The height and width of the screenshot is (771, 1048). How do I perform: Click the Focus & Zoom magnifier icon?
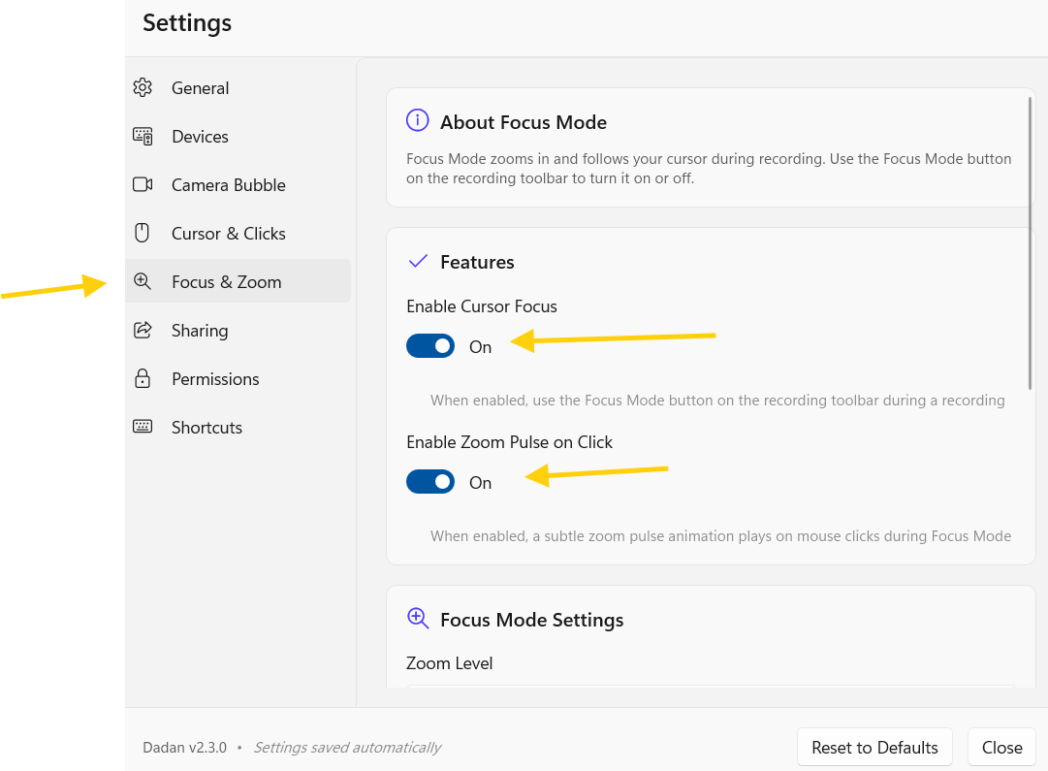[x=142, y=281]
